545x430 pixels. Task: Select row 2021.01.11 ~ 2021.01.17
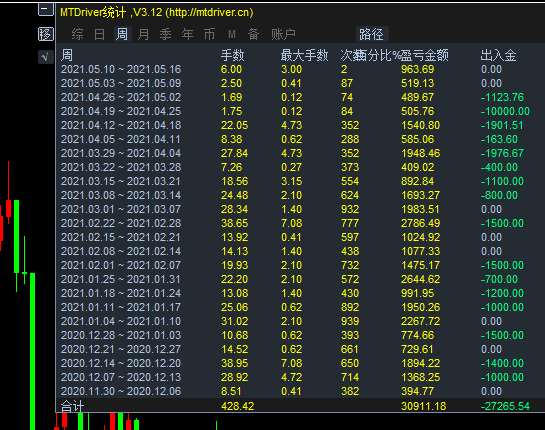coord(300,307)
